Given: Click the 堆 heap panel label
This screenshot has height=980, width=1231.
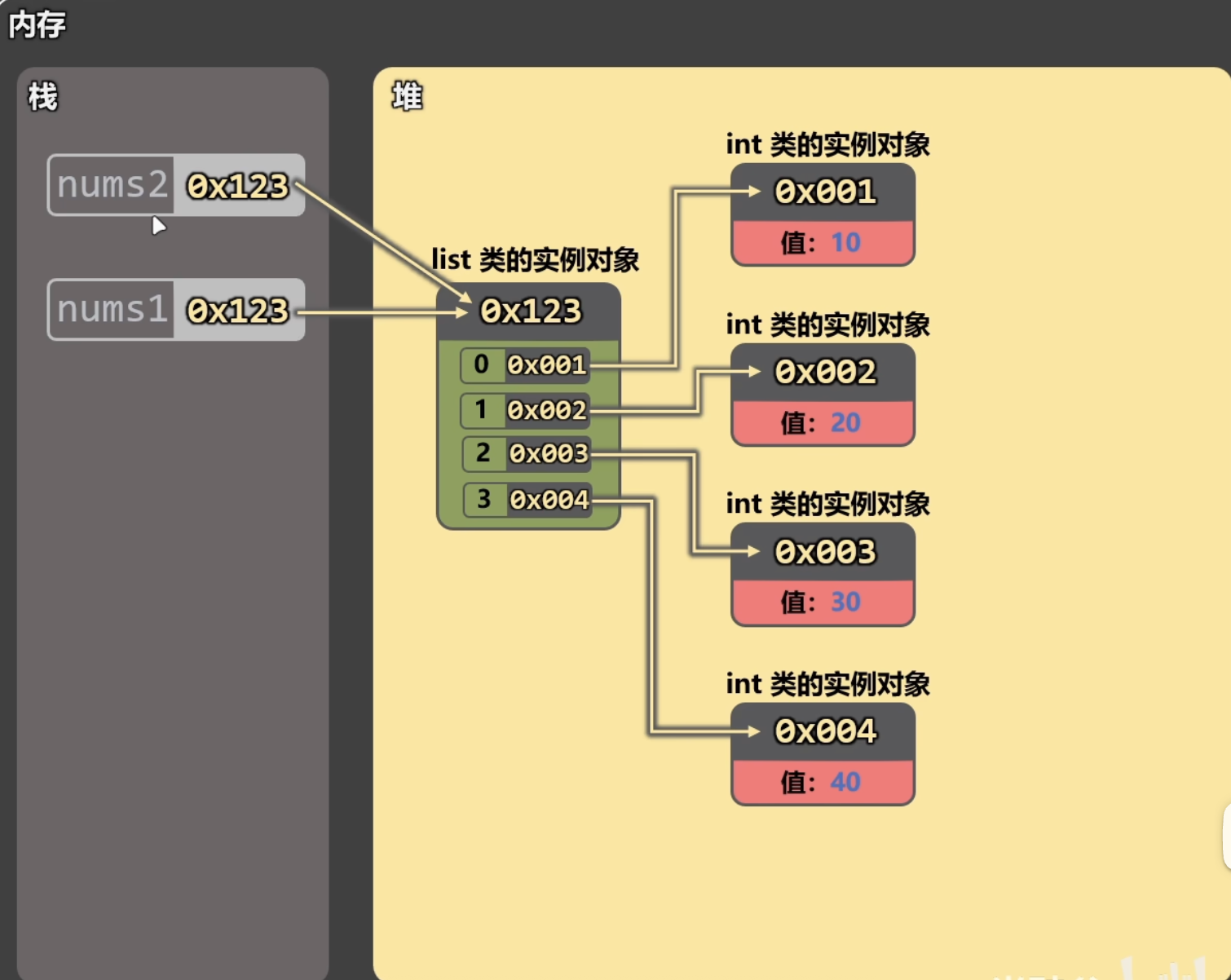Looking at the screenshot, I should click(x=407, y=96).
